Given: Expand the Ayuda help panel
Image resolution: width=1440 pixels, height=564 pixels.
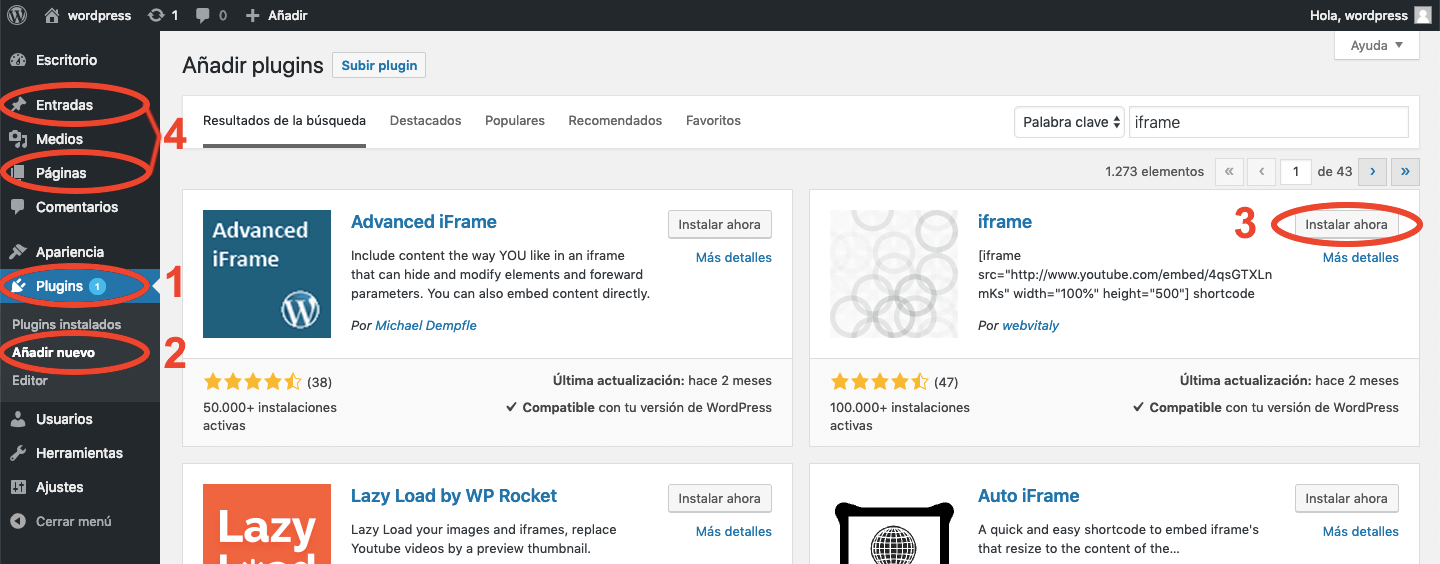Looking at the screenshot, I should [1377, 46].
